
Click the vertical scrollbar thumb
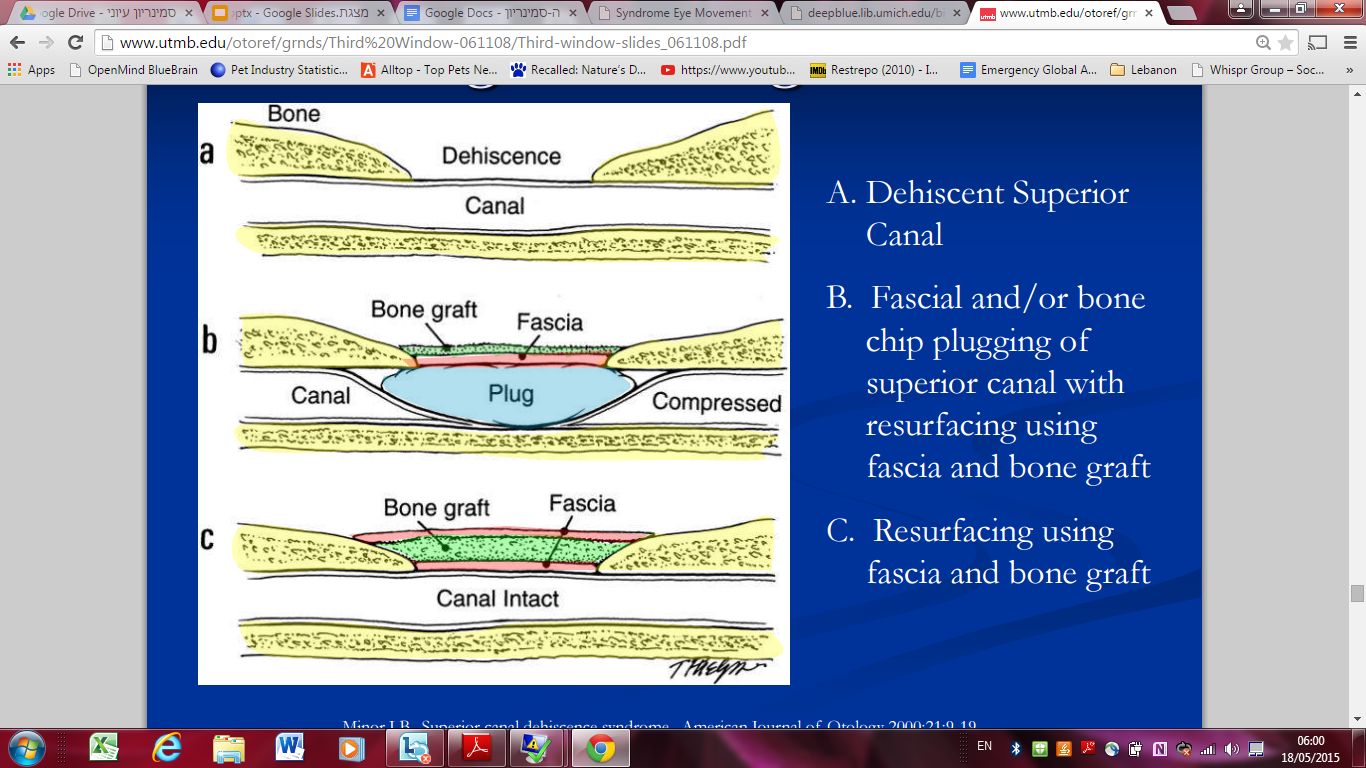[1357, 593]
